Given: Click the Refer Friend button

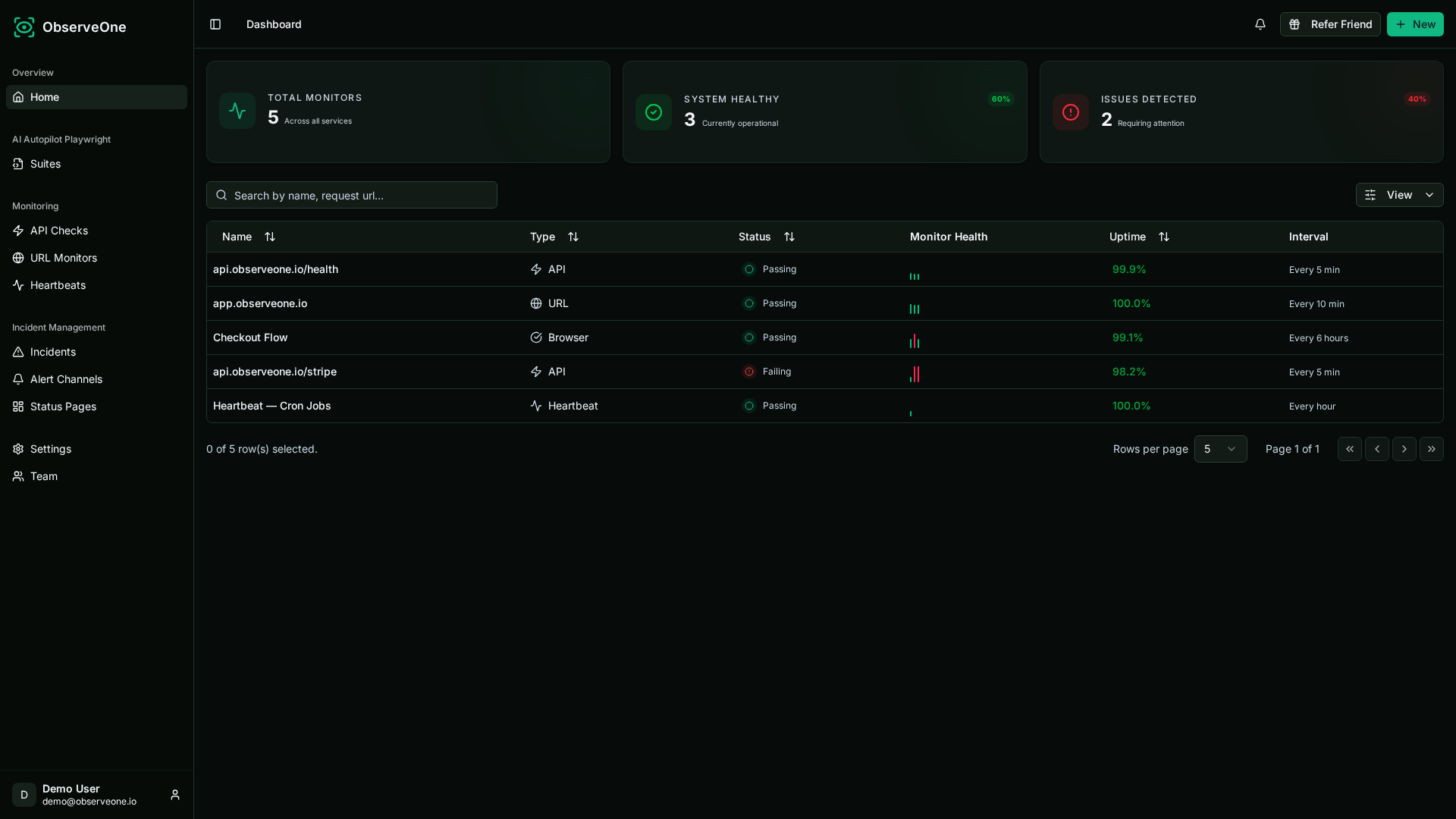Looking at the screenshot, I should click(1330, 24).
